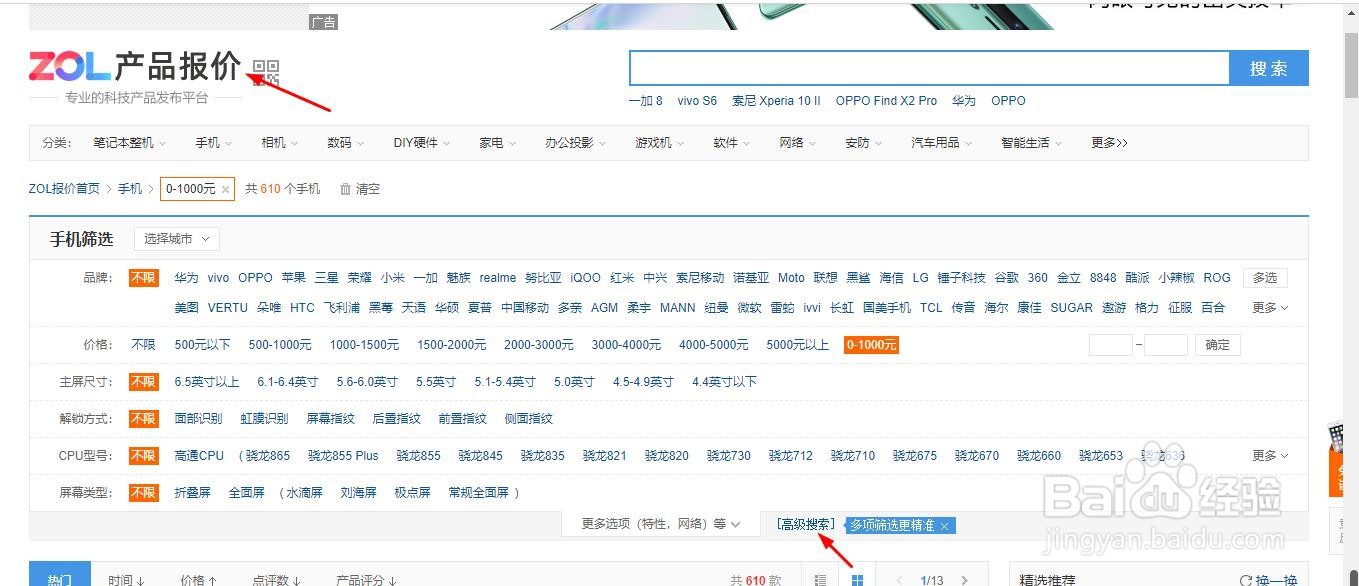This screenshot has width=1359, height=586.
Task: Switch to list view layout at the bottom
Action: coord(820,579)
